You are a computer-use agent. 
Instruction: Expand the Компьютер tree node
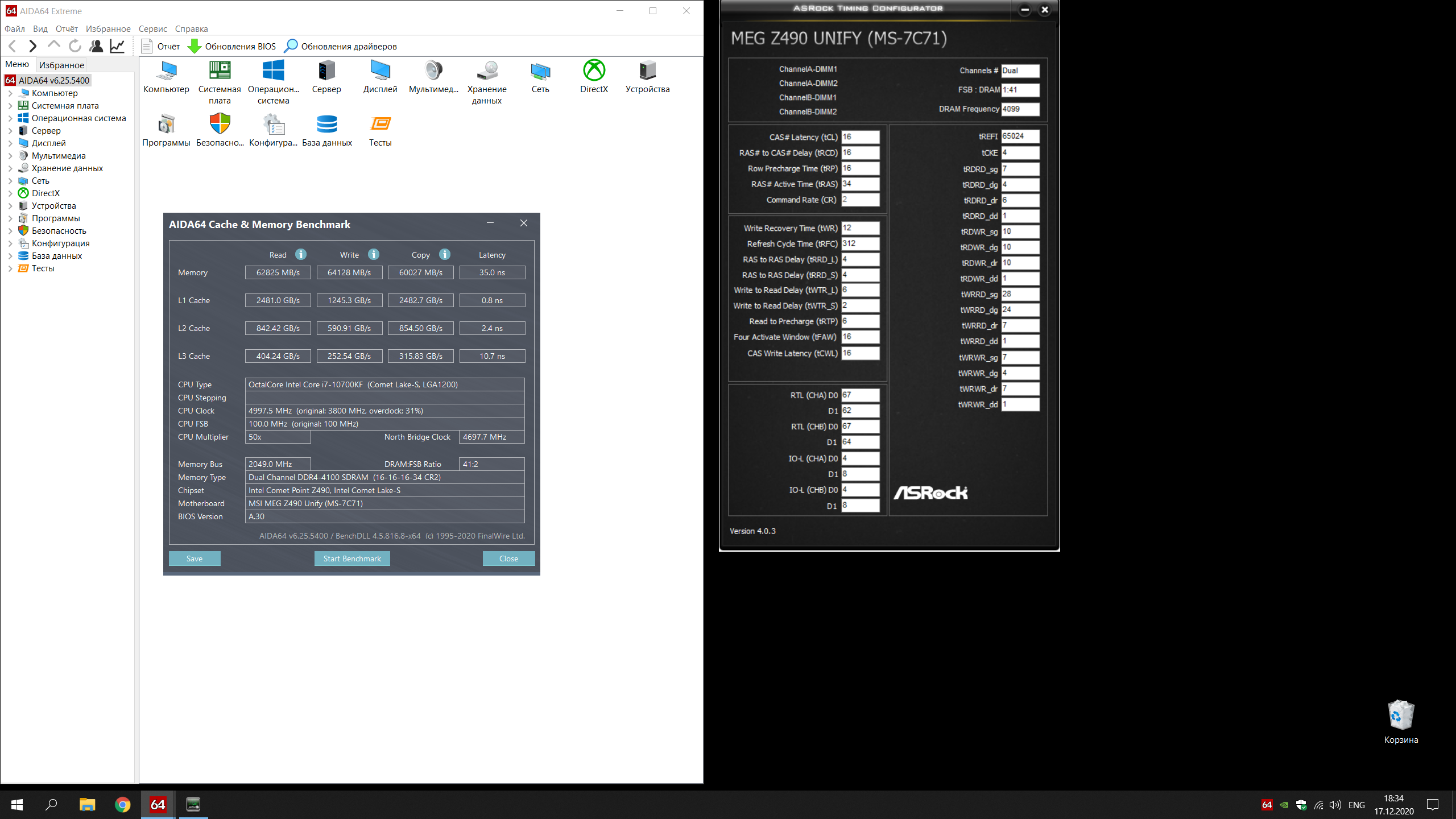point(10,93)
